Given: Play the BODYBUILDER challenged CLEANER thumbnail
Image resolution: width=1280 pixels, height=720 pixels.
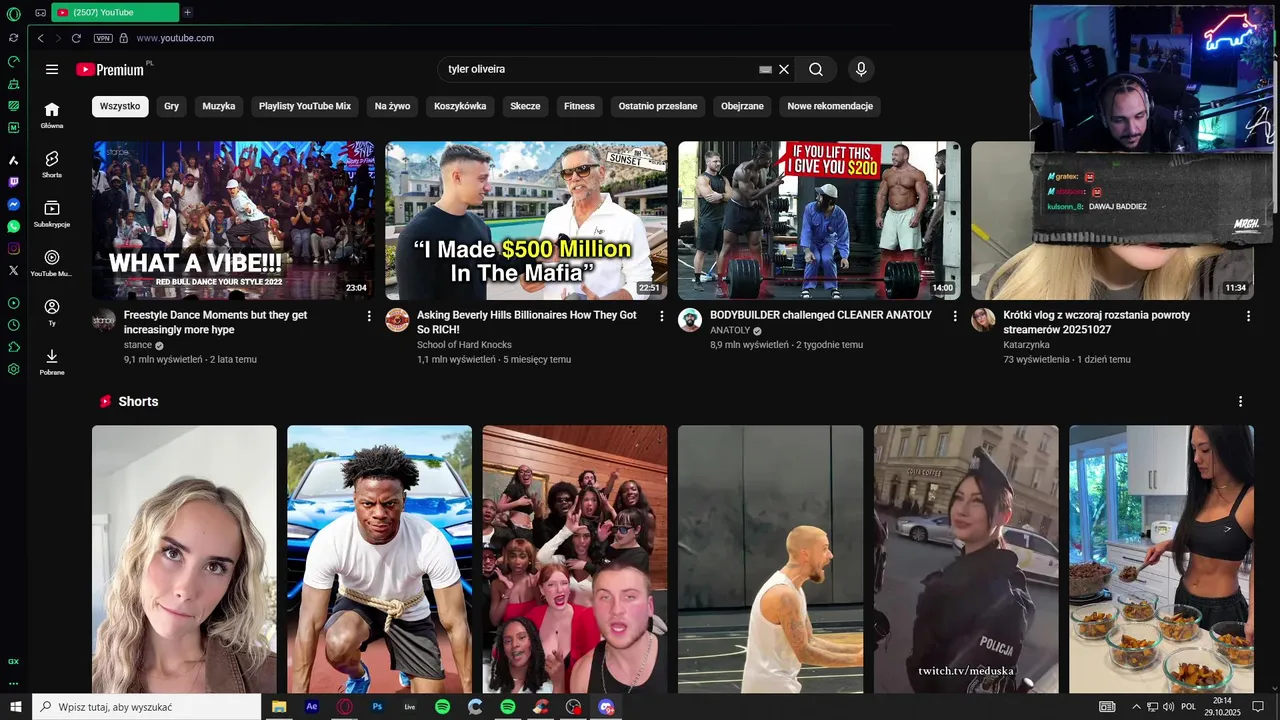Looking at the screenshot, I should pyautogui.click(x=819, y=220).
